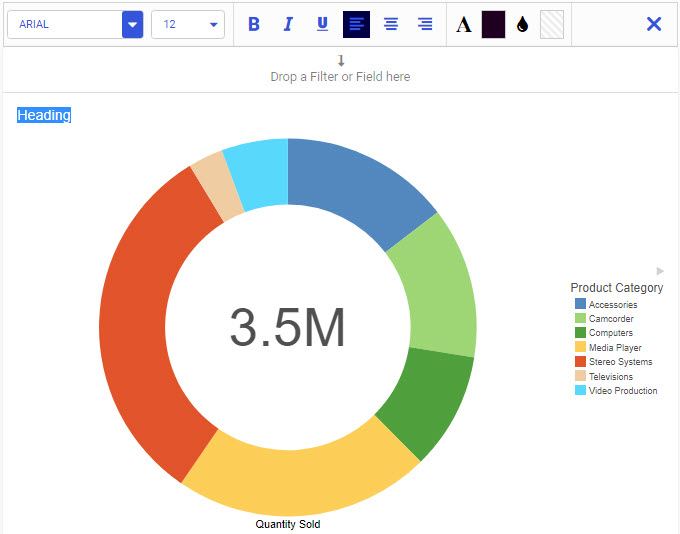Right align the heading text
Screen dimensions: 680x534
[425, 24]
